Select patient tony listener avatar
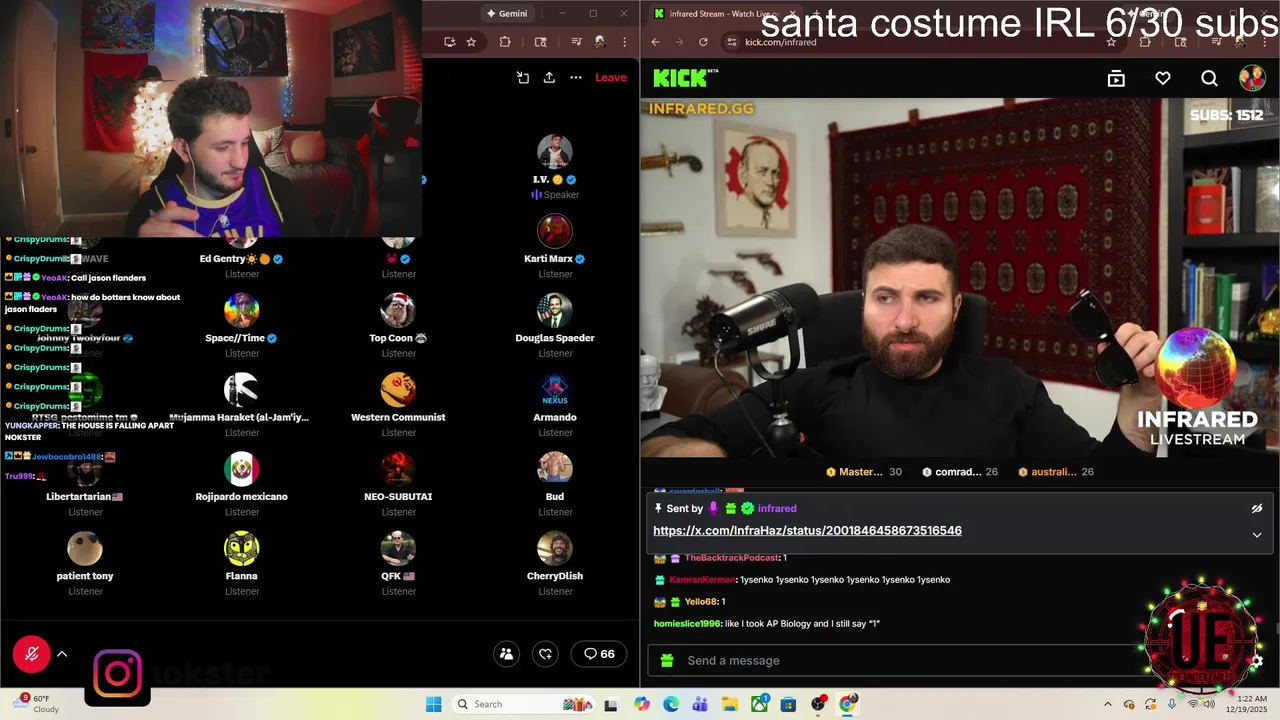The width and height of the screenshot is (1280, 720). point(85,548)
